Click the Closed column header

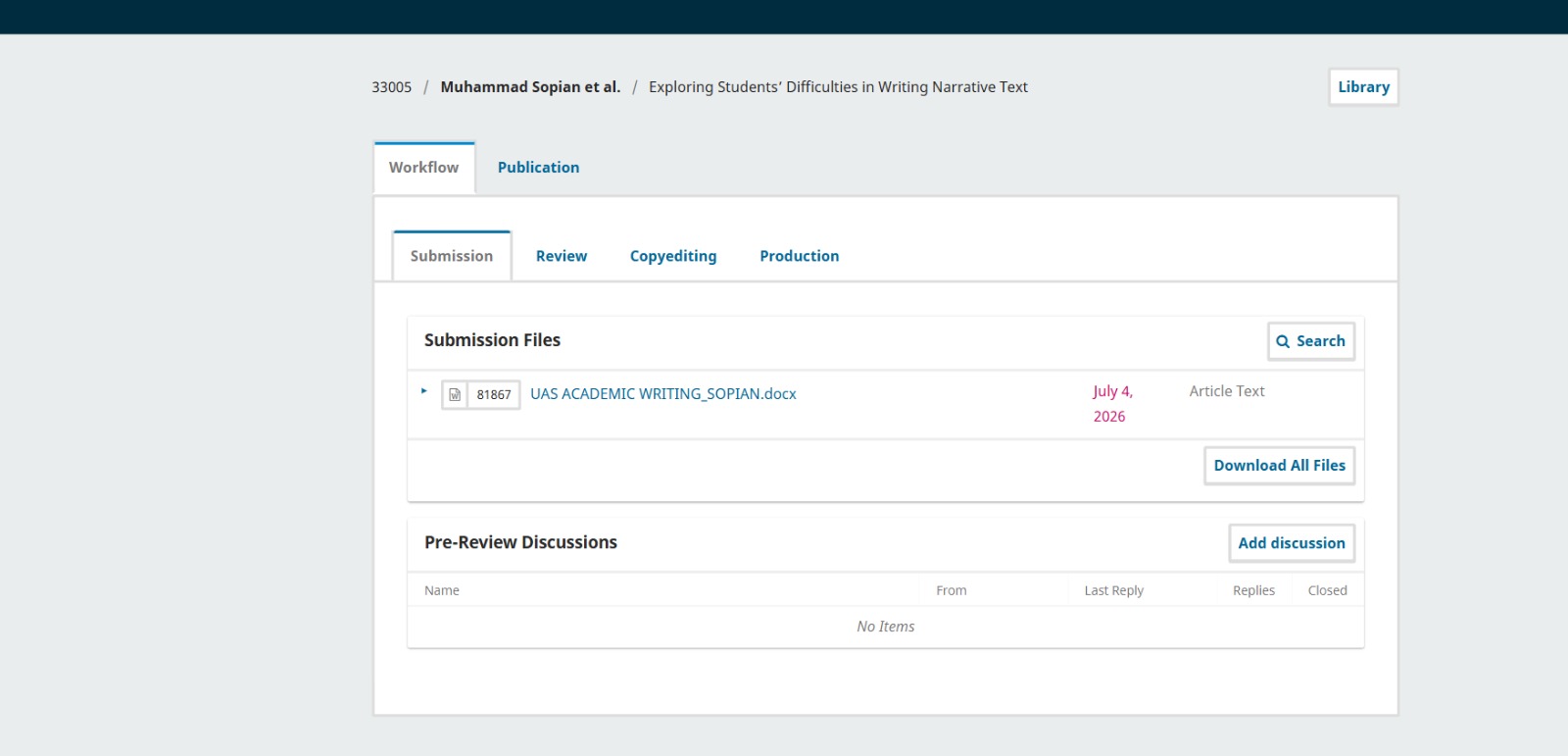pos(1328,590)
